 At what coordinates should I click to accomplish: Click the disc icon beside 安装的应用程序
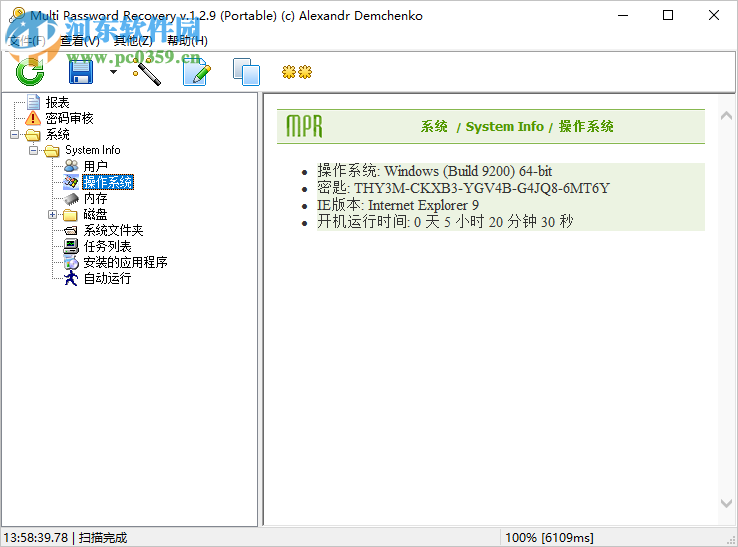pos(71,263)
